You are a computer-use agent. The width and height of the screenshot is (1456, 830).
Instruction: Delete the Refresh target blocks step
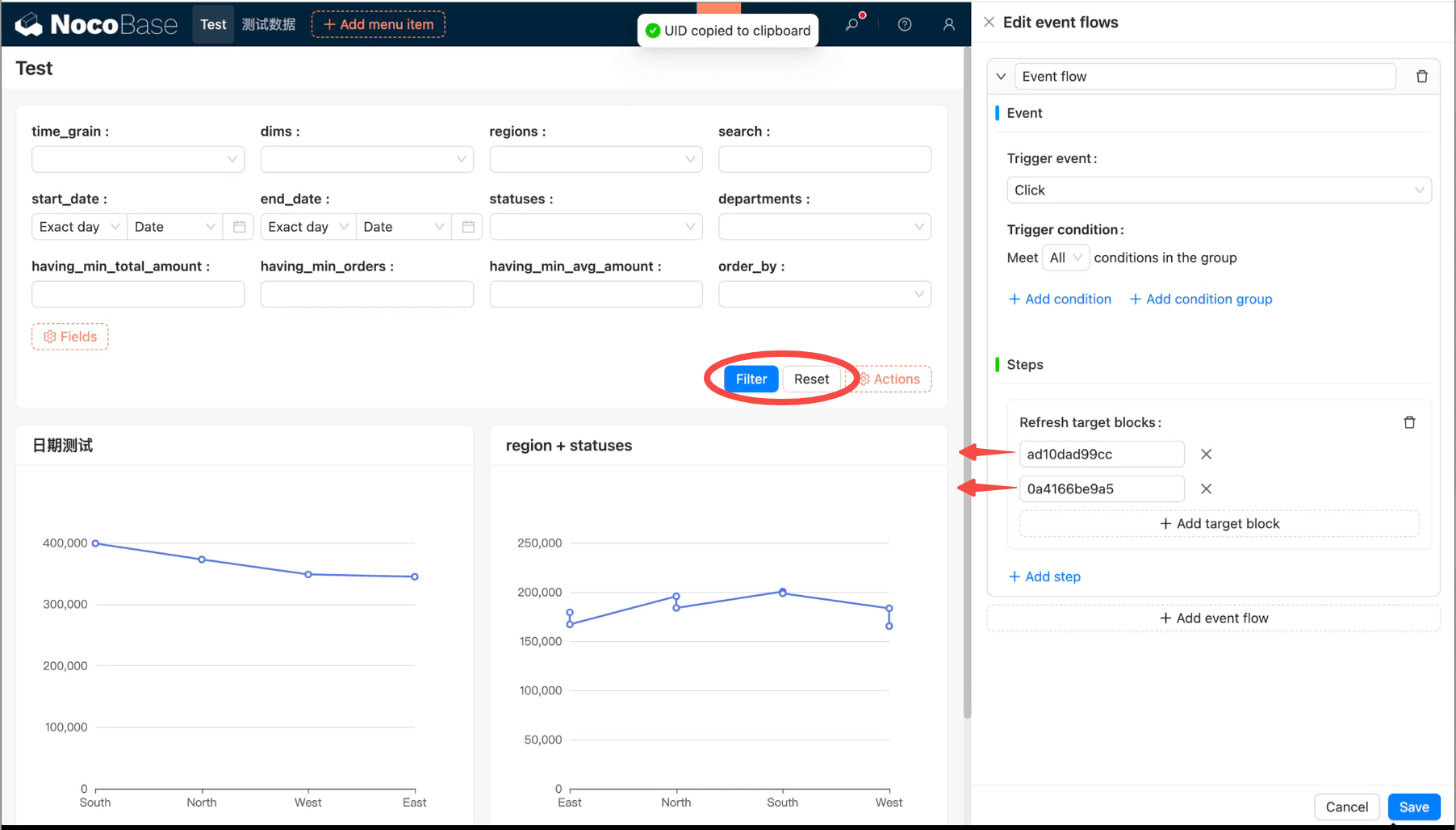point(1409,422)
